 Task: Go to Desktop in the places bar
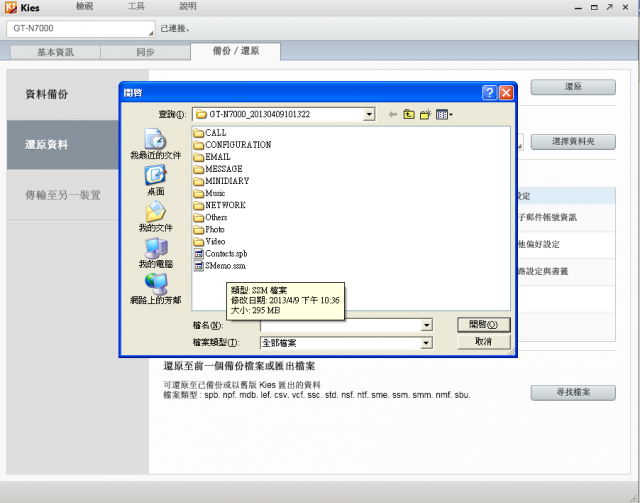coord(155,180)
